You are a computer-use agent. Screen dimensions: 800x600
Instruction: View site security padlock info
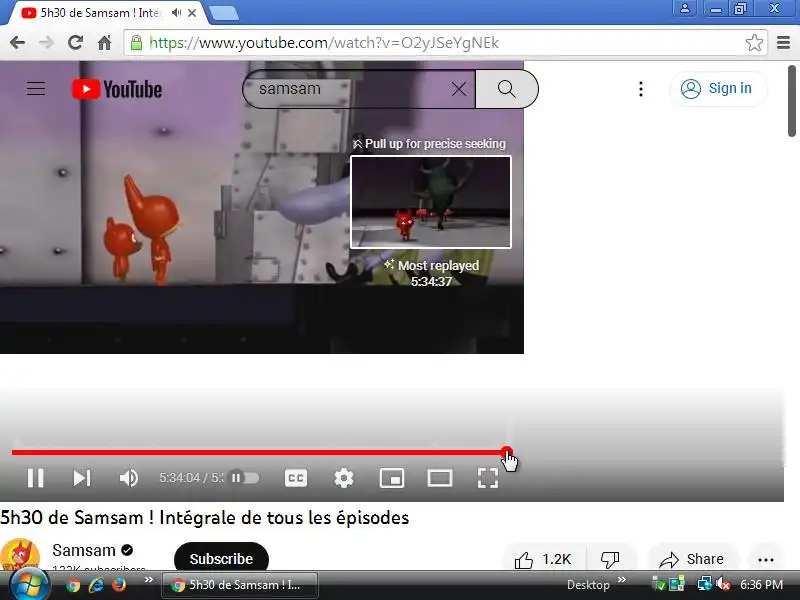[136, 43]
